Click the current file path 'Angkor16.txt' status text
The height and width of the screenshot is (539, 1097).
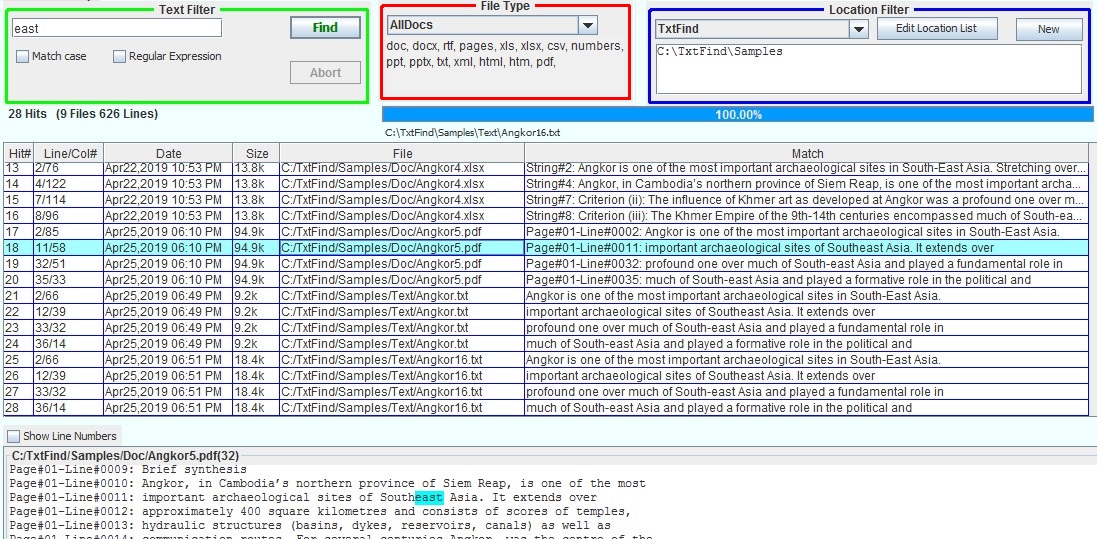[x=472, y=132]
